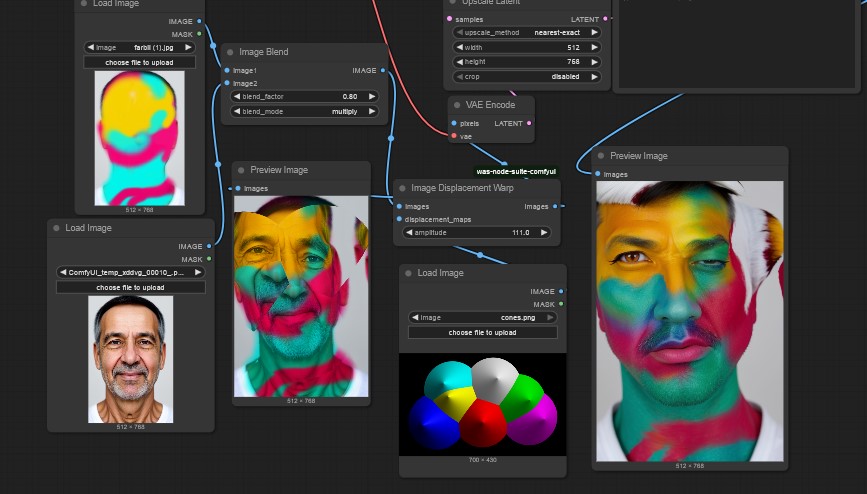Click the LATENT output socket on Upscale Latent
Viewport: 867px width, 494px height.
(605, 19)
